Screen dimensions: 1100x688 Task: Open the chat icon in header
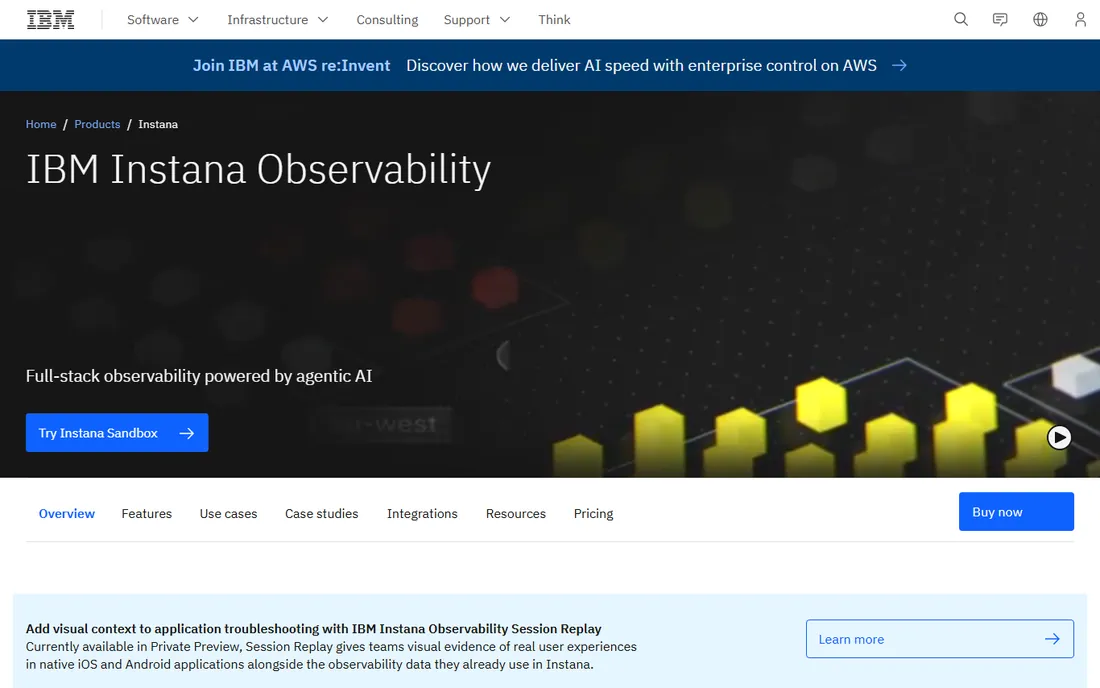1000,20
